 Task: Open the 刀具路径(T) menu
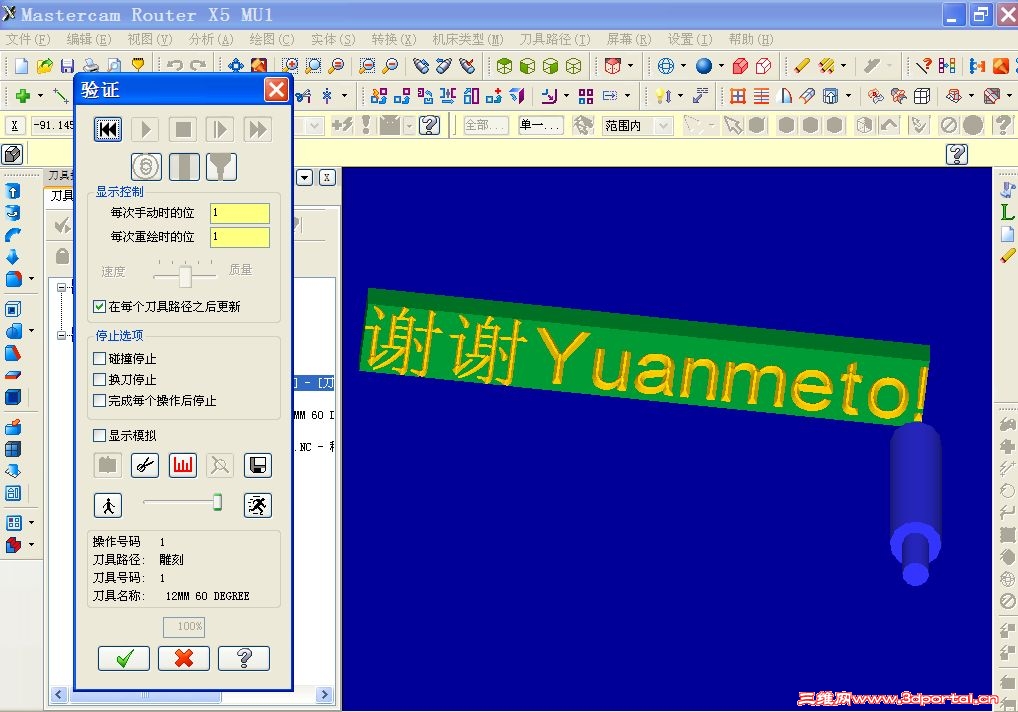click(x=555, y=40)
